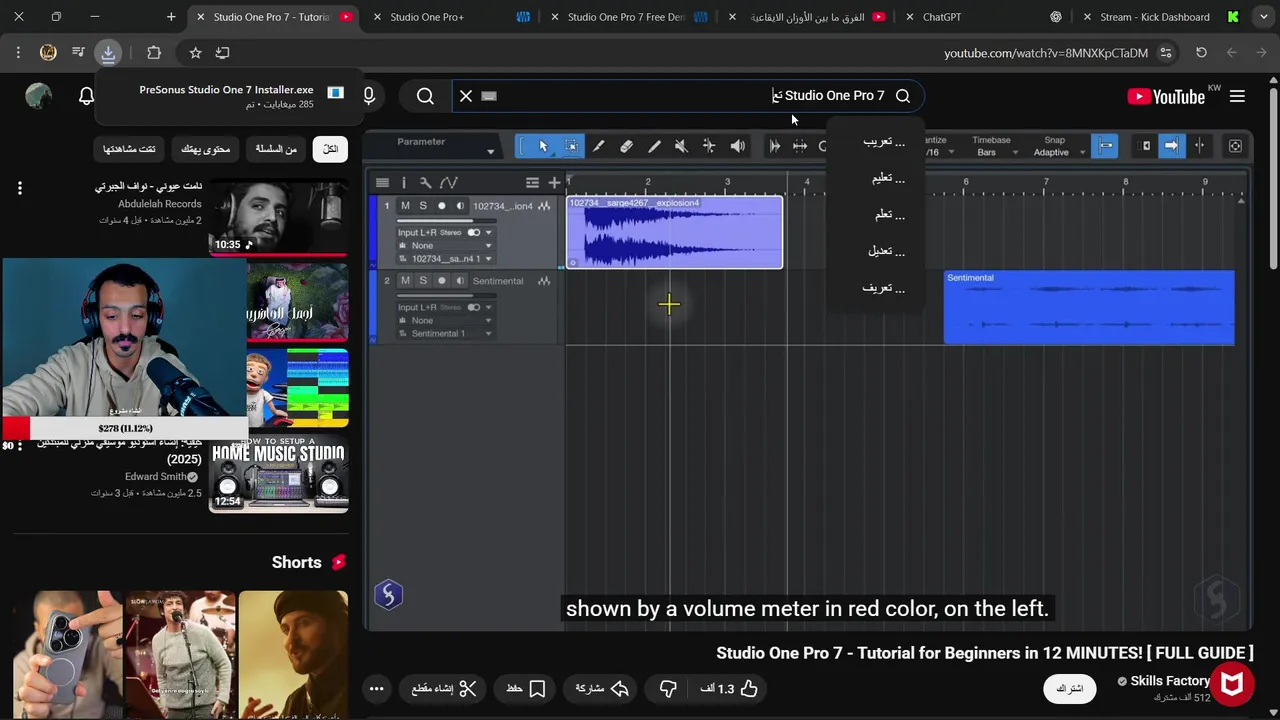The height and width of the screenshot is (720, 1280).
Task: Click the اشتراك subscribe button
Action: coord(1070,688)
